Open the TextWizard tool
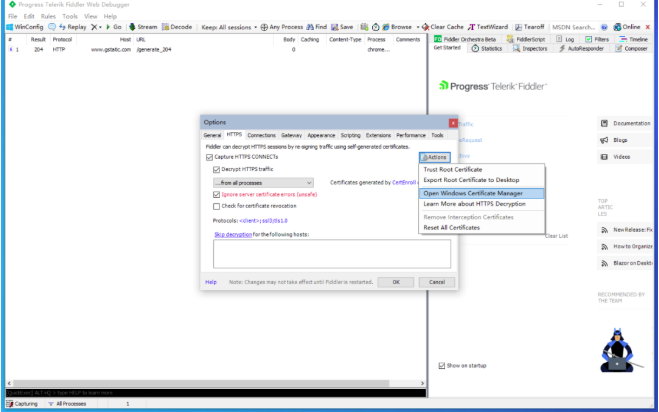This screenshot has height=412, width=659. pyautogui.click(x=488, y=27)
